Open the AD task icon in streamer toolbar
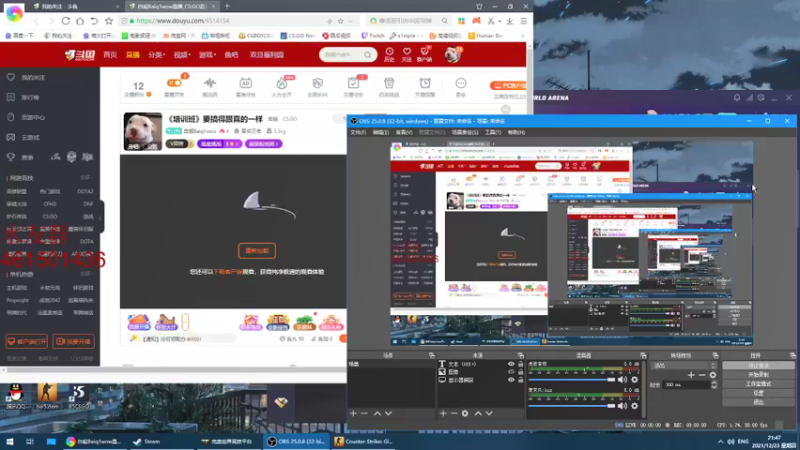This screenshot has height=450, width=800. pos(245,83)
